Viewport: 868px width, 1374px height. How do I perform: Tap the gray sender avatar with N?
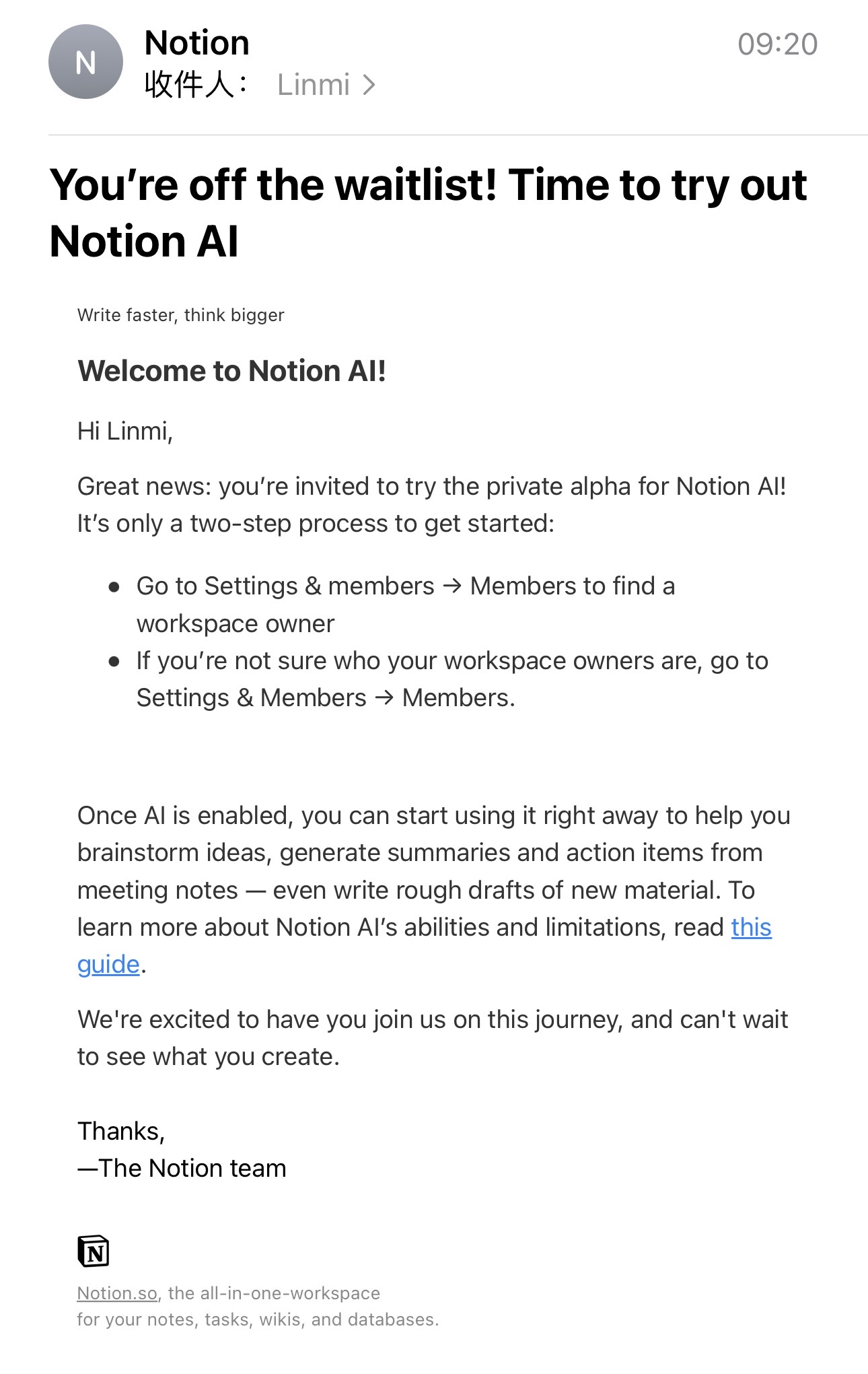[x=85, y=62]
